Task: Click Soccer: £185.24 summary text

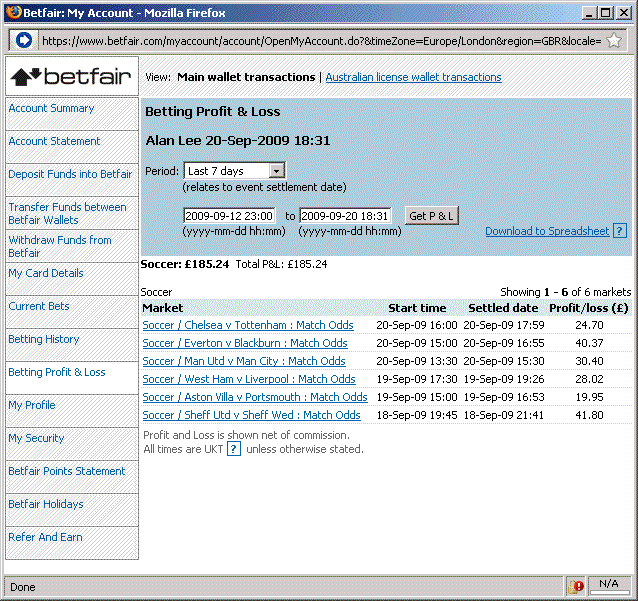Action: [185, 264]
